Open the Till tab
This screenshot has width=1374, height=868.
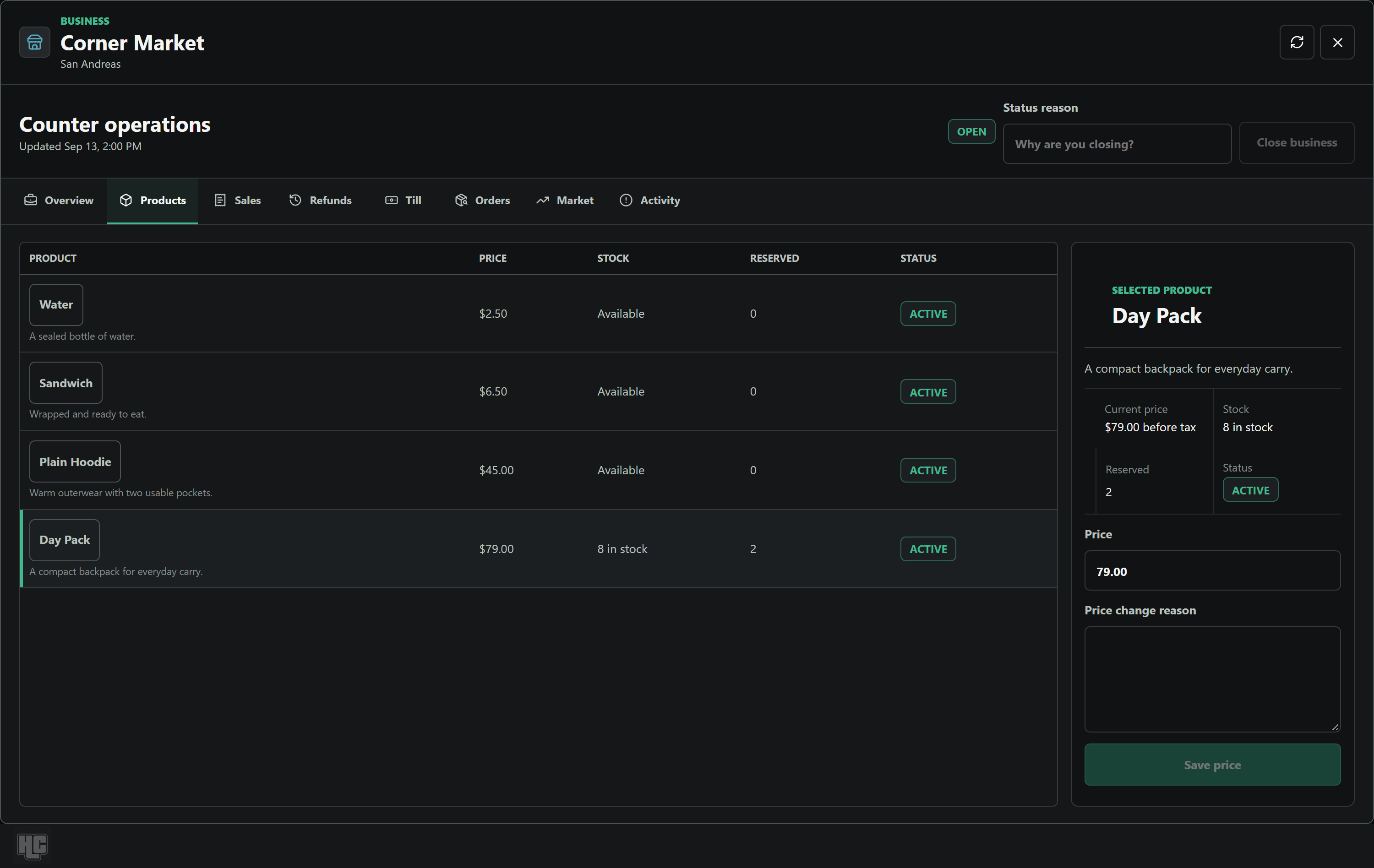(403, 201)
